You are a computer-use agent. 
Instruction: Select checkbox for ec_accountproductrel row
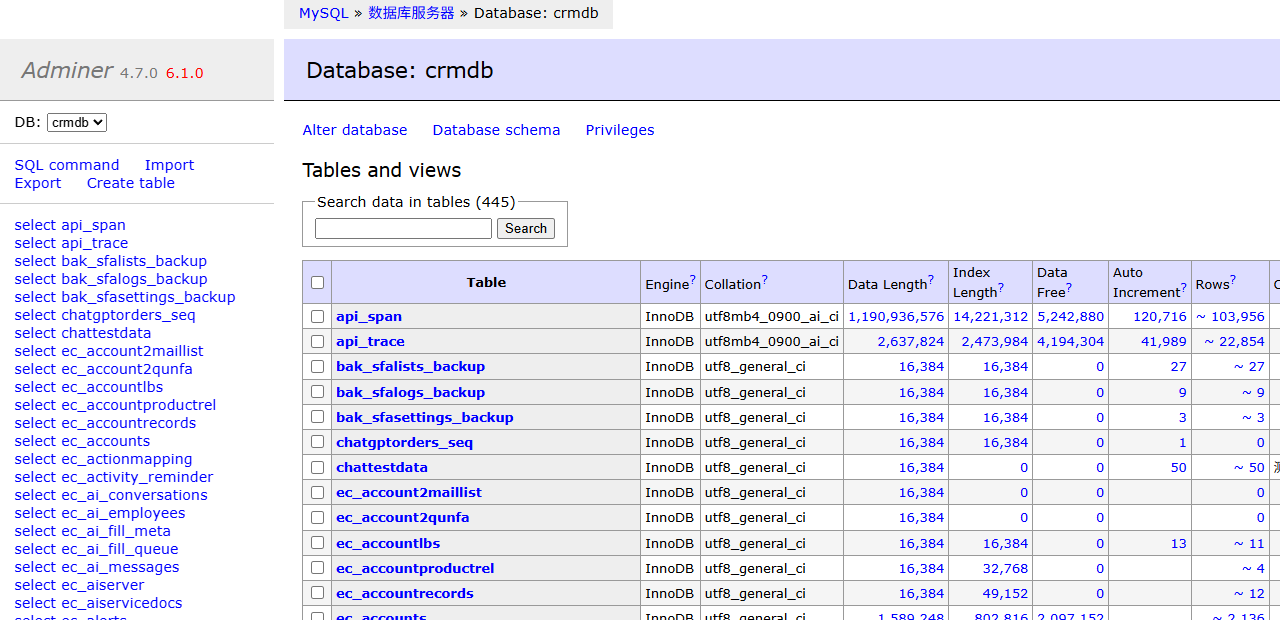click(x=317, y=568)
